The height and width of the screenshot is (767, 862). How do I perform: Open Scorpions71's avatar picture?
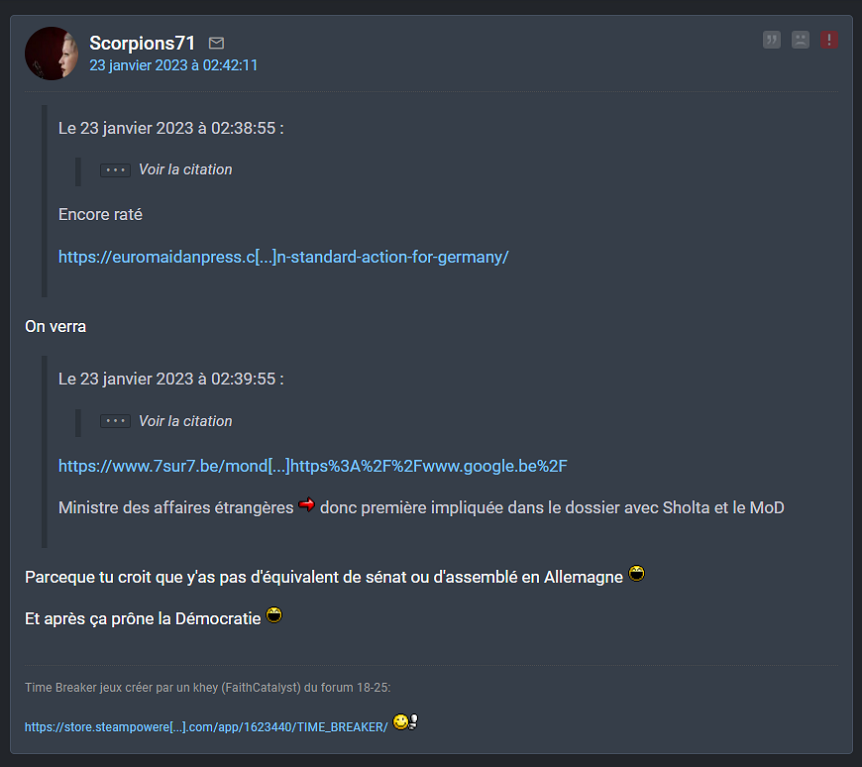(x=51, y=53)
